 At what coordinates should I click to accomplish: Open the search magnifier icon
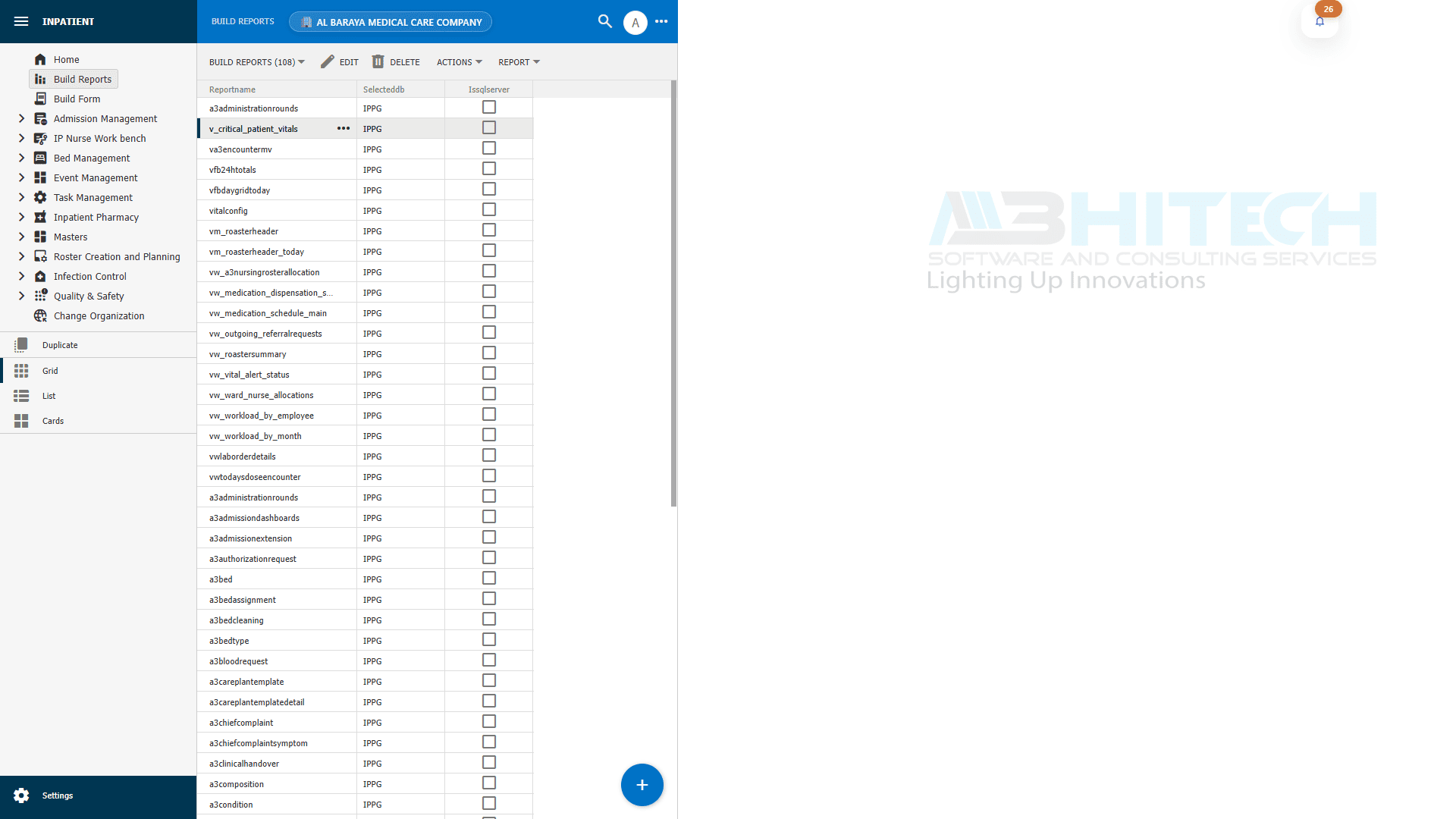604,22
